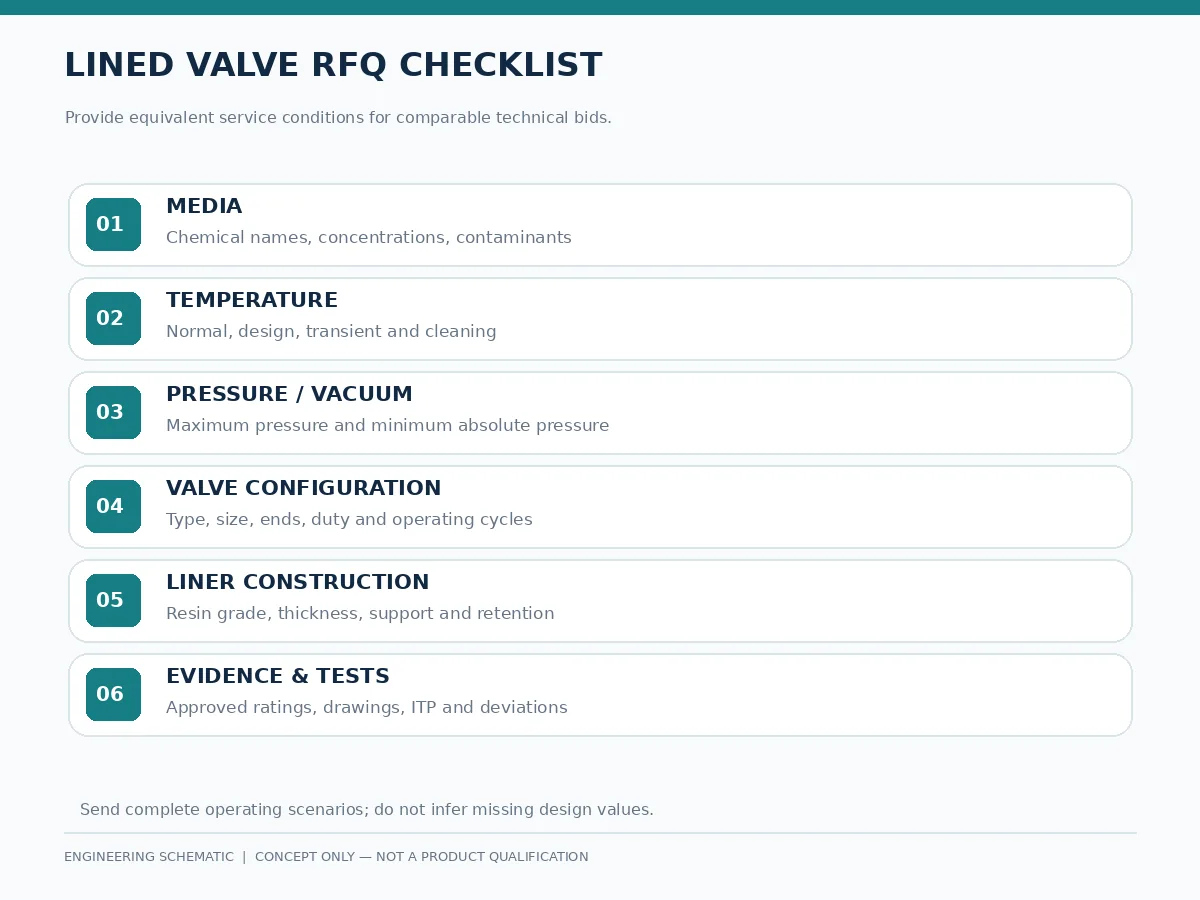Click the LINED VALVE RFQ CHECKLIST title
Screen dimensions: 1200x900
click(333, 66)
